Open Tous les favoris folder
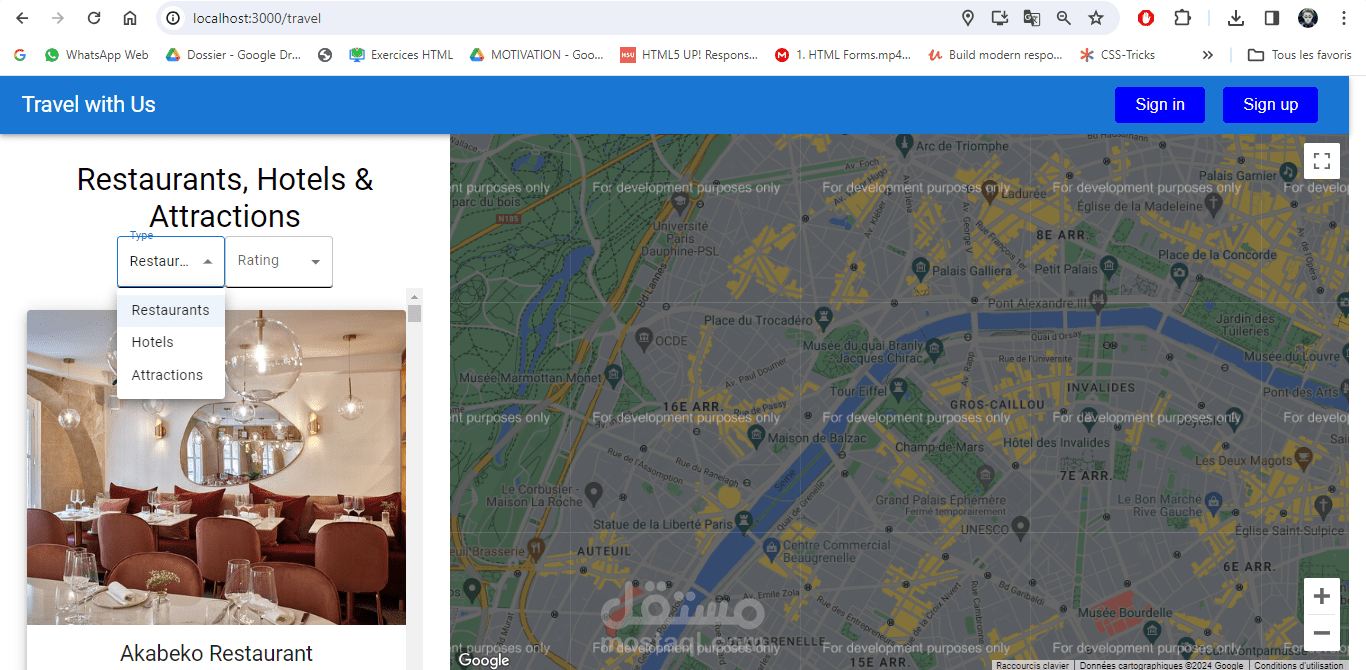Screen dimensions: 1366x670 coord(1299,55)
